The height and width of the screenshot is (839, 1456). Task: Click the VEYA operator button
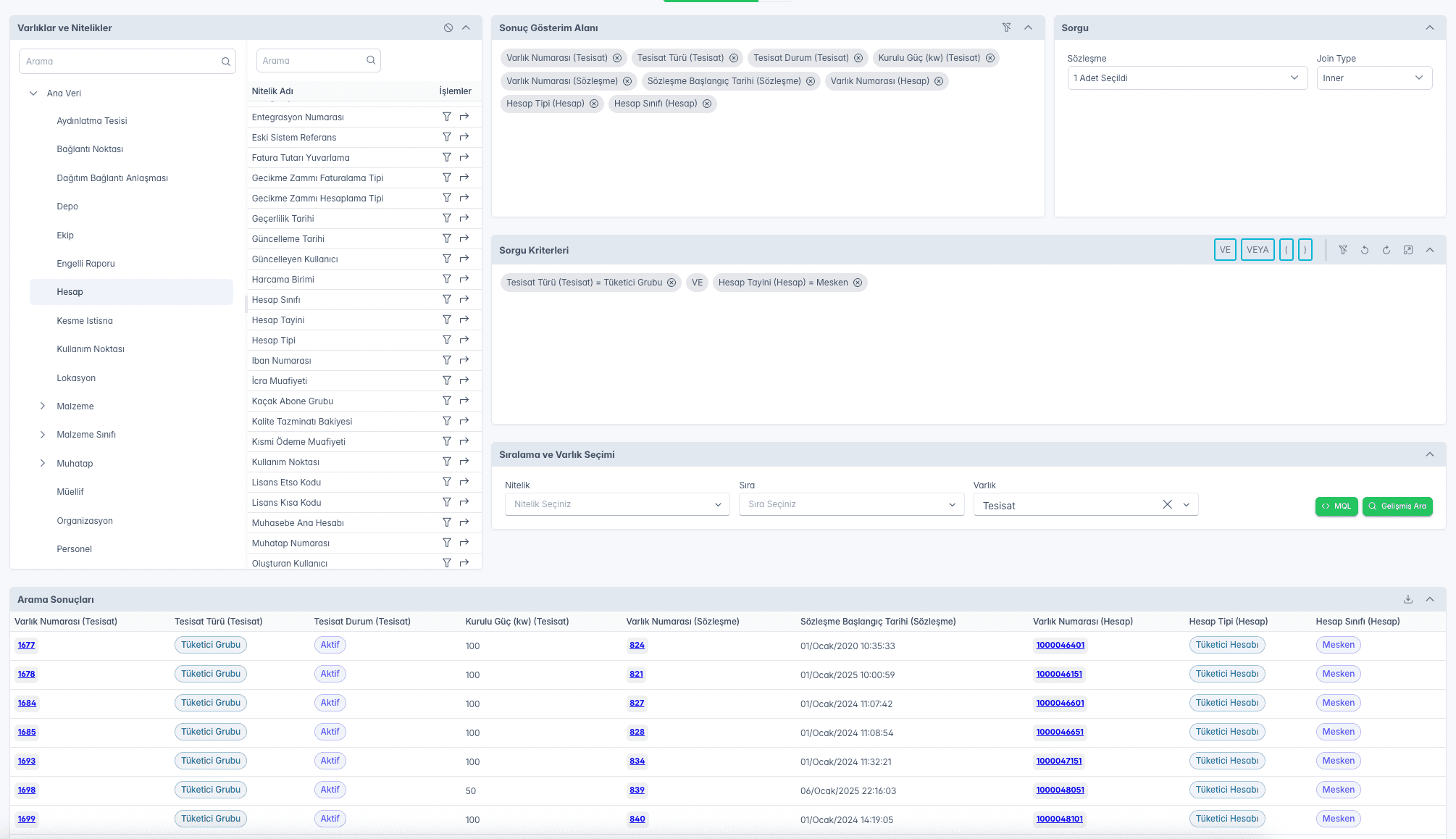1257,250
